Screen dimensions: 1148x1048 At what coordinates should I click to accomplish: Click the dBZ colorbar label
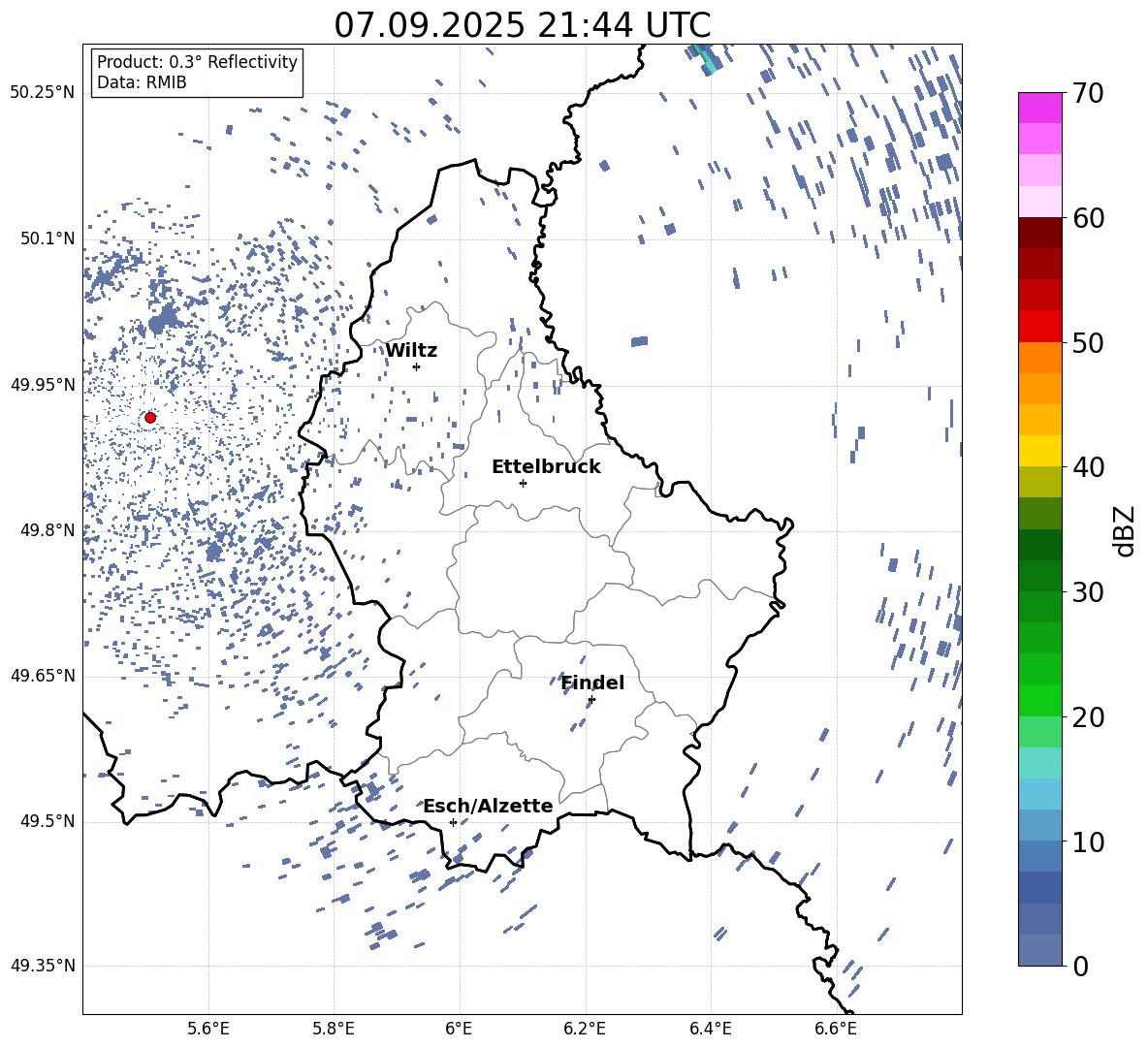(1123, 530)
